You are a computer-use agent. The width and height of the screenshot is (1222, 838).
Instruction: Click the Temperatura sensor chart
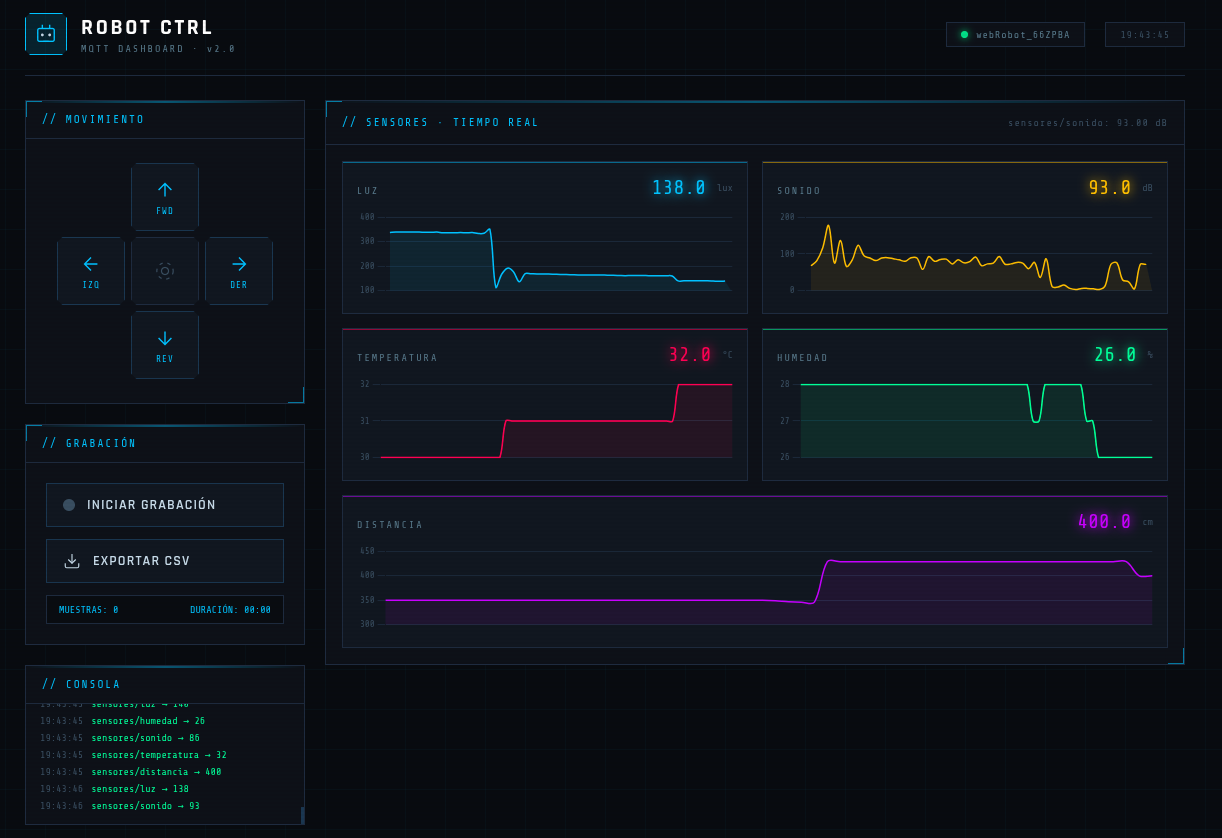pyautogui.click(x=545, y=420)
